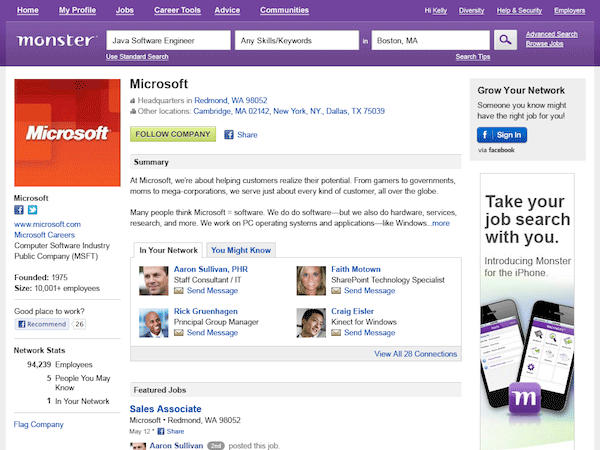Click the monster logo
This screenshot has height=450, width=600.
[56, 40]
